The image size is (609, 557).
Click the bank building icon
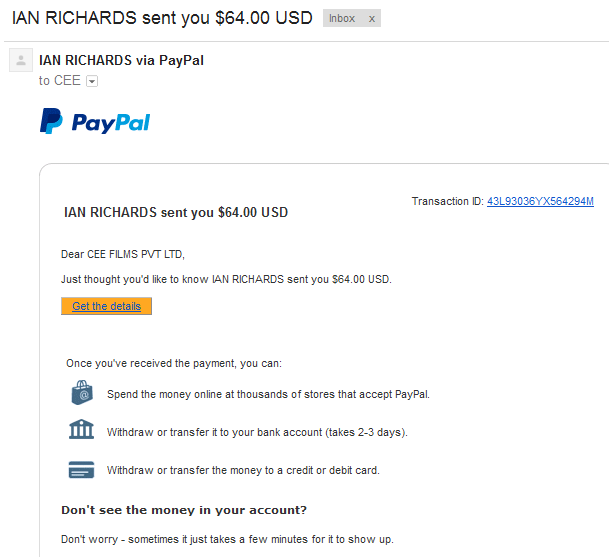point(81,429)
